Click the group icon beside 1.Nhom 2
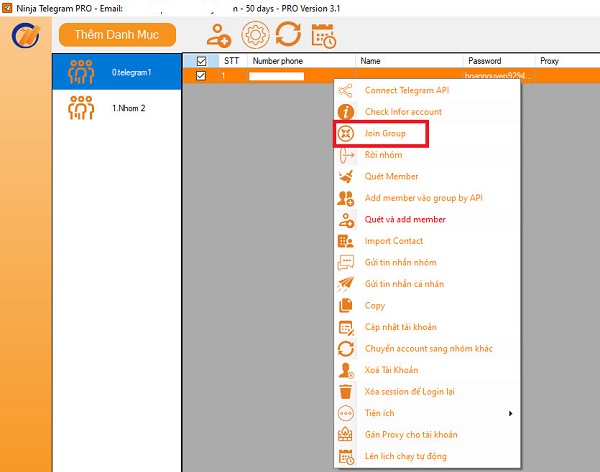Screen dimensions: 600x472 81,108
